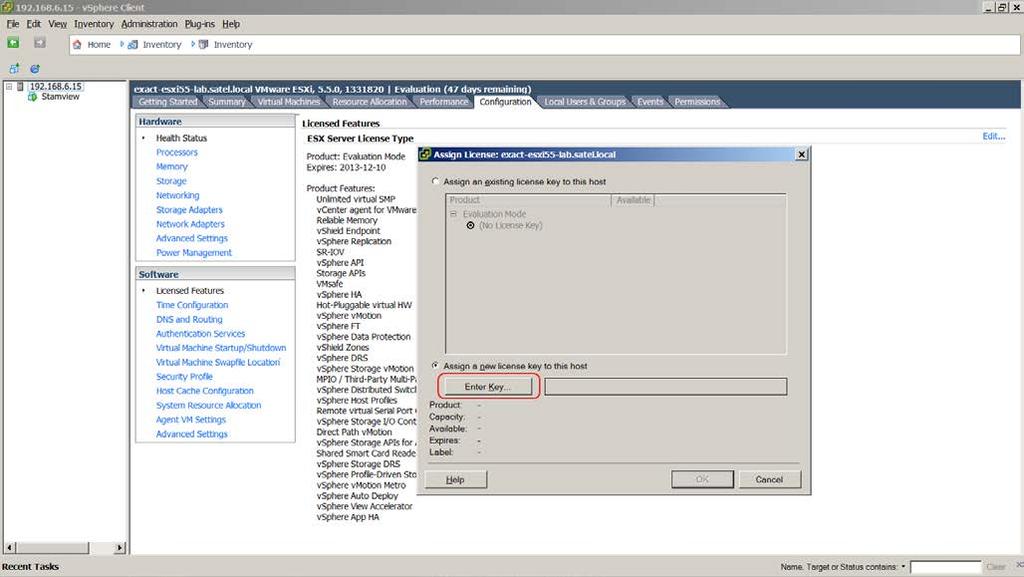Viewport: 1024px width, 577px height.
Task: Open the Storage Adapters link
Action: click(x=189, y=210)
